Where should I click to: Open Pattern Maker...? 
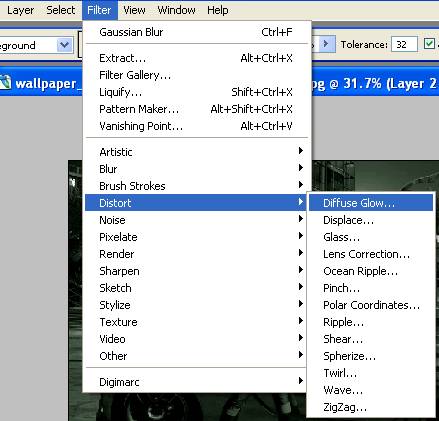[196, 109]
